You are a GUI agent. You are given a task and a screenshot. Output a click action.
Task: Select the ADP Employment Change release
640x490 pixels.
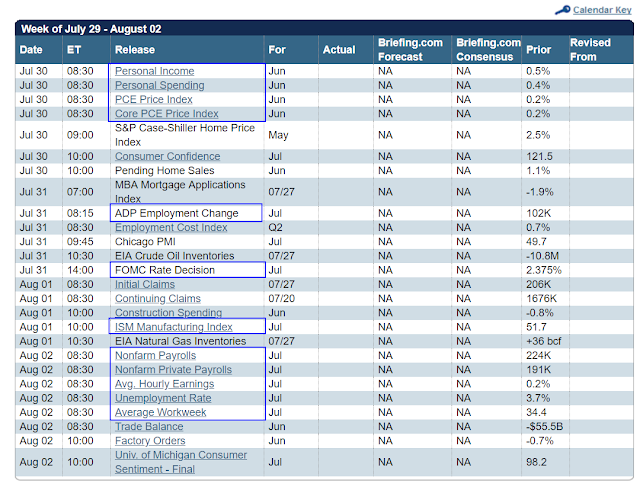click(176, 213)
